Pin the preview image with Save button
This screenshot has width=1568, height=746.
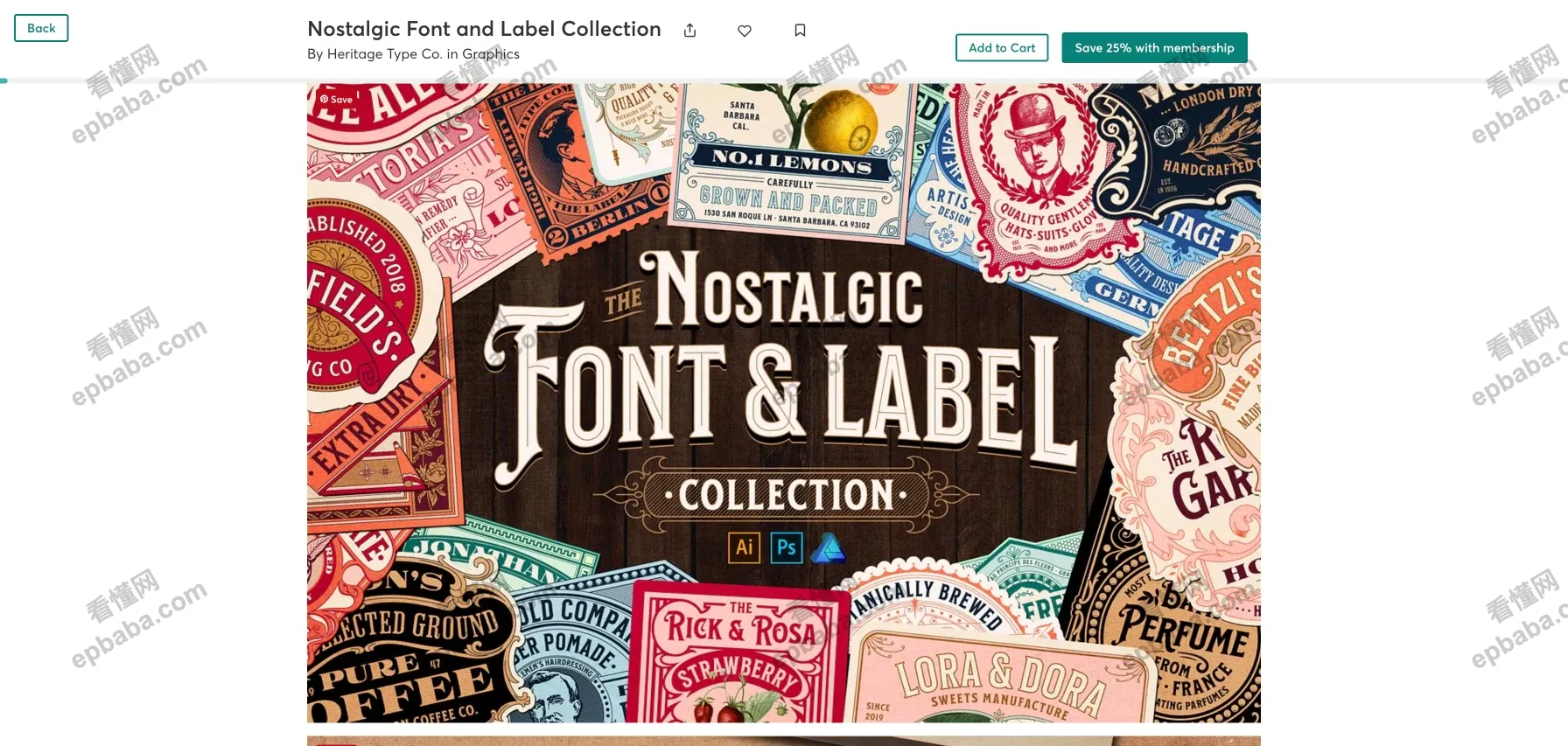tap(336, 99)
